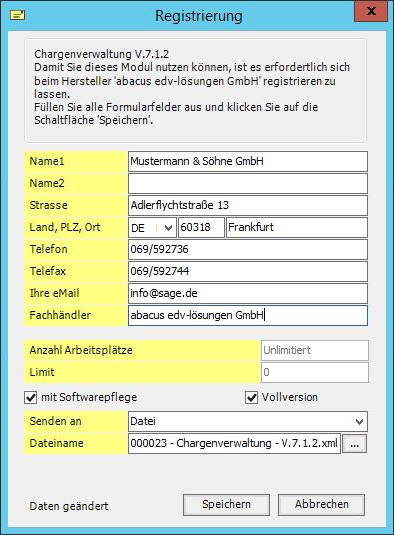Click the Ihre eMail input field
This screenshot has height=535, width=394.
click(x=248, y=293)
